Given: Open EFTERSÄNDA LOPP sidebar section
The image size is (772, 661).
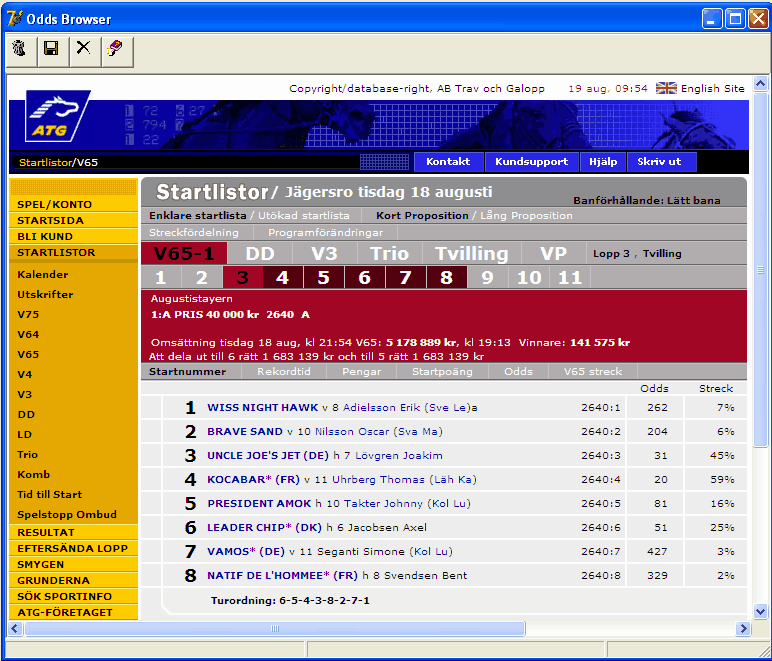Looking at the screenshot, I should (x=72, y=548).
